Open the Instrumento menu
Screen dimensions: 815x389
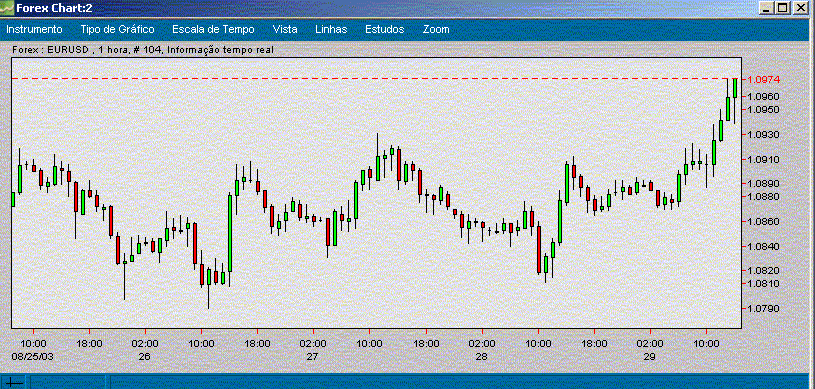pos(34,29)
